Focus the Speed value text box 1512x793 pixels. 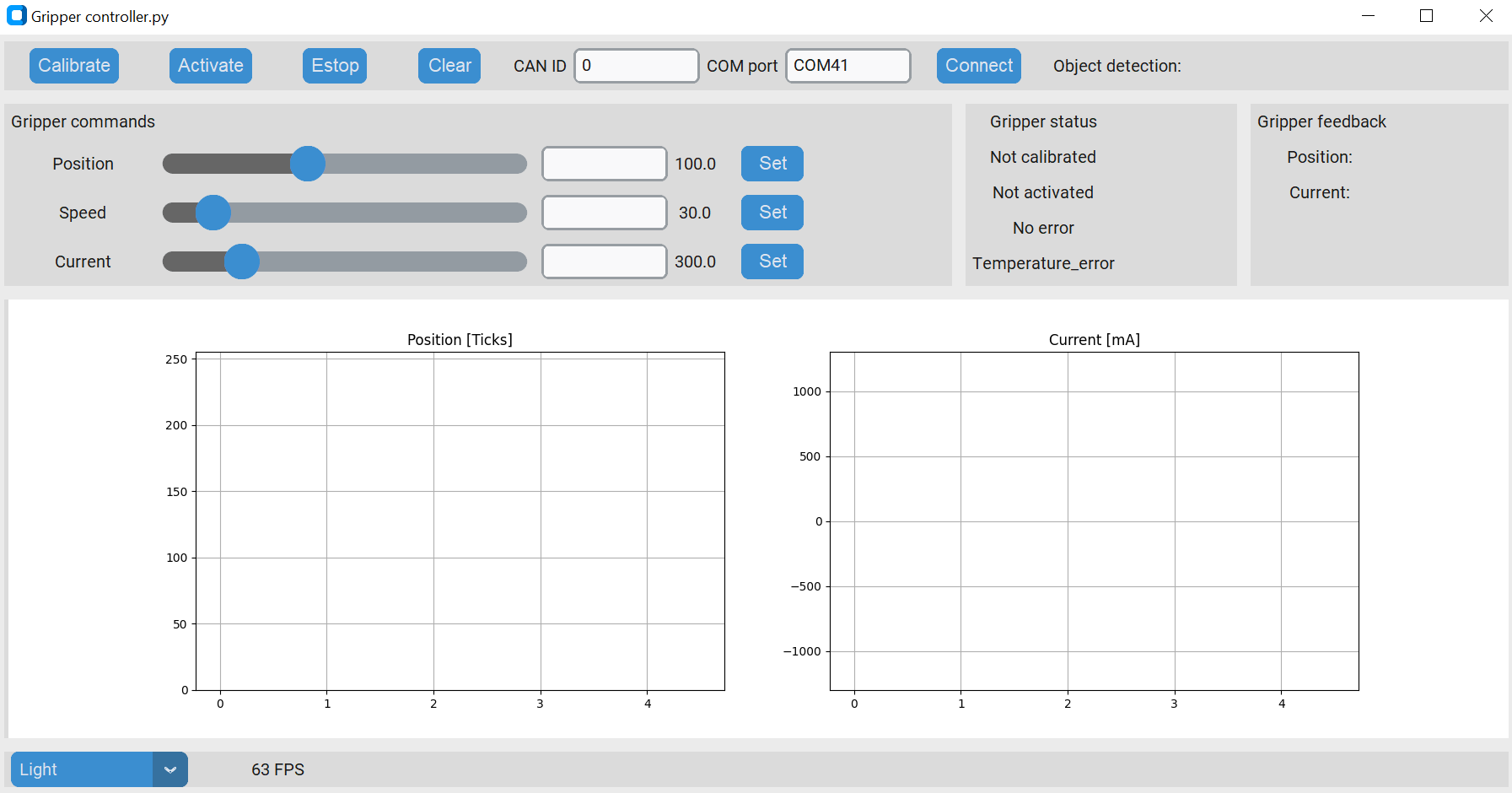coord(604,213)
